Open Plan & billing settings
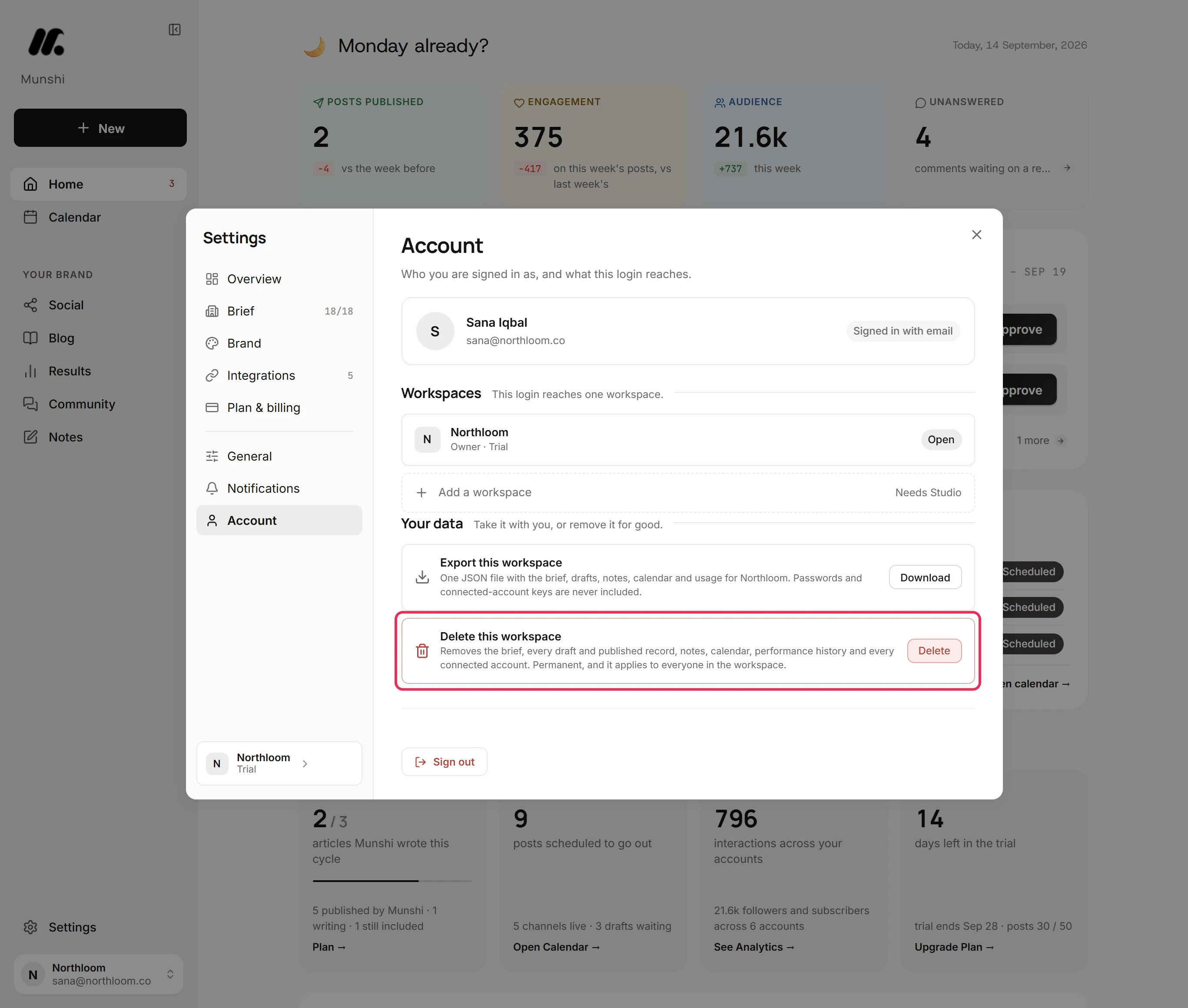The height and width of the screenshot is (1008, 1188). [279, 408]
